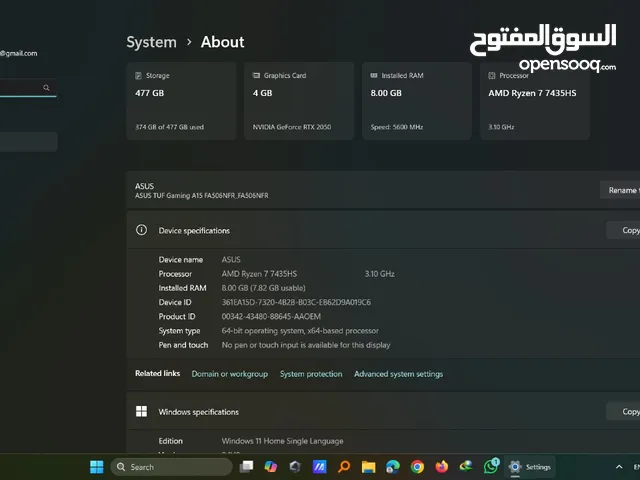This screenshot has width=640, height=480.
Task: Click the taskbar Search box
Action: tap(171, 467)
